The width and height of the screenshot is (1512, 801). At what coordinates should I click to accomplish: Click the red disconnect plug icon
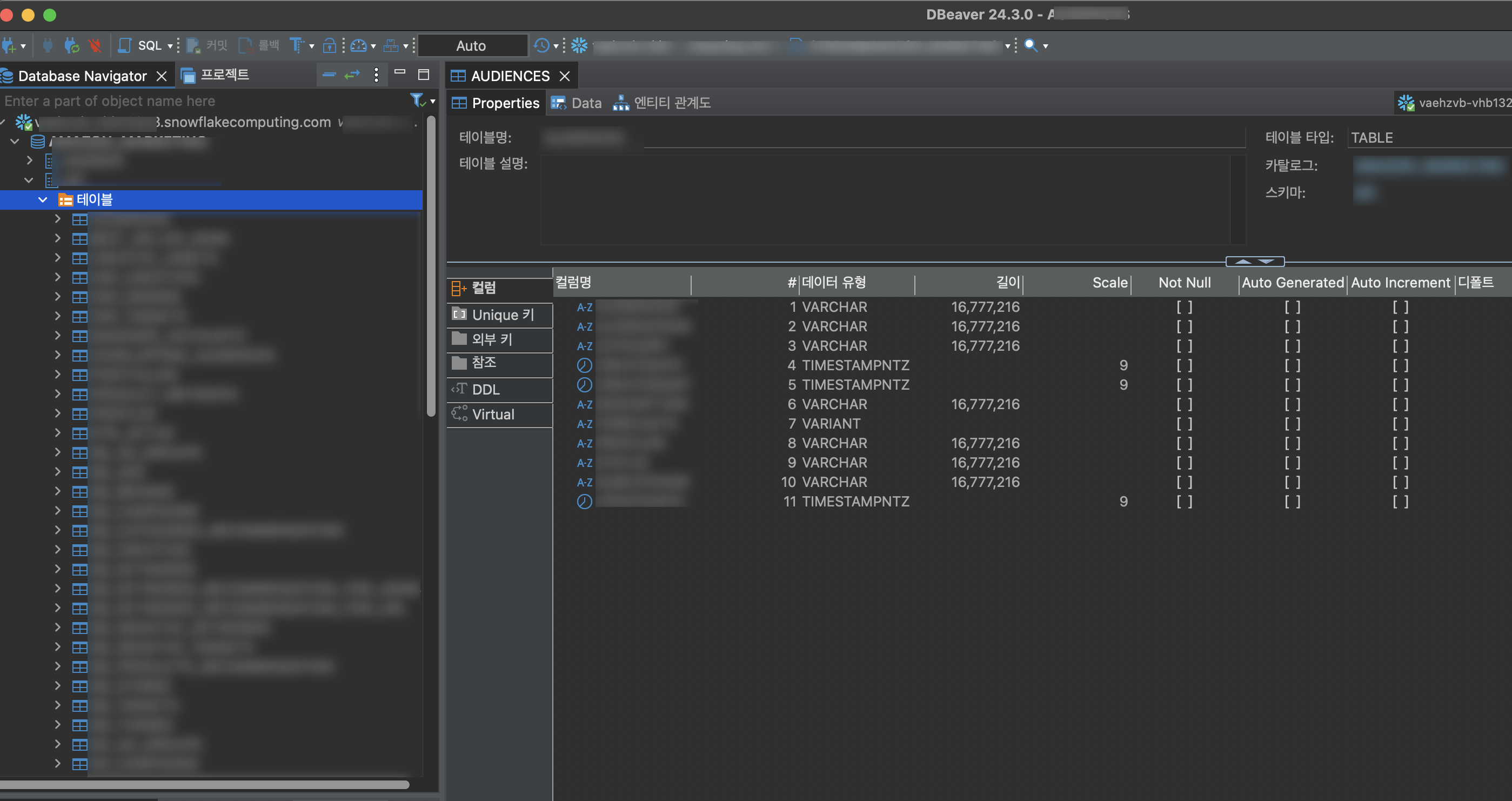95,45
